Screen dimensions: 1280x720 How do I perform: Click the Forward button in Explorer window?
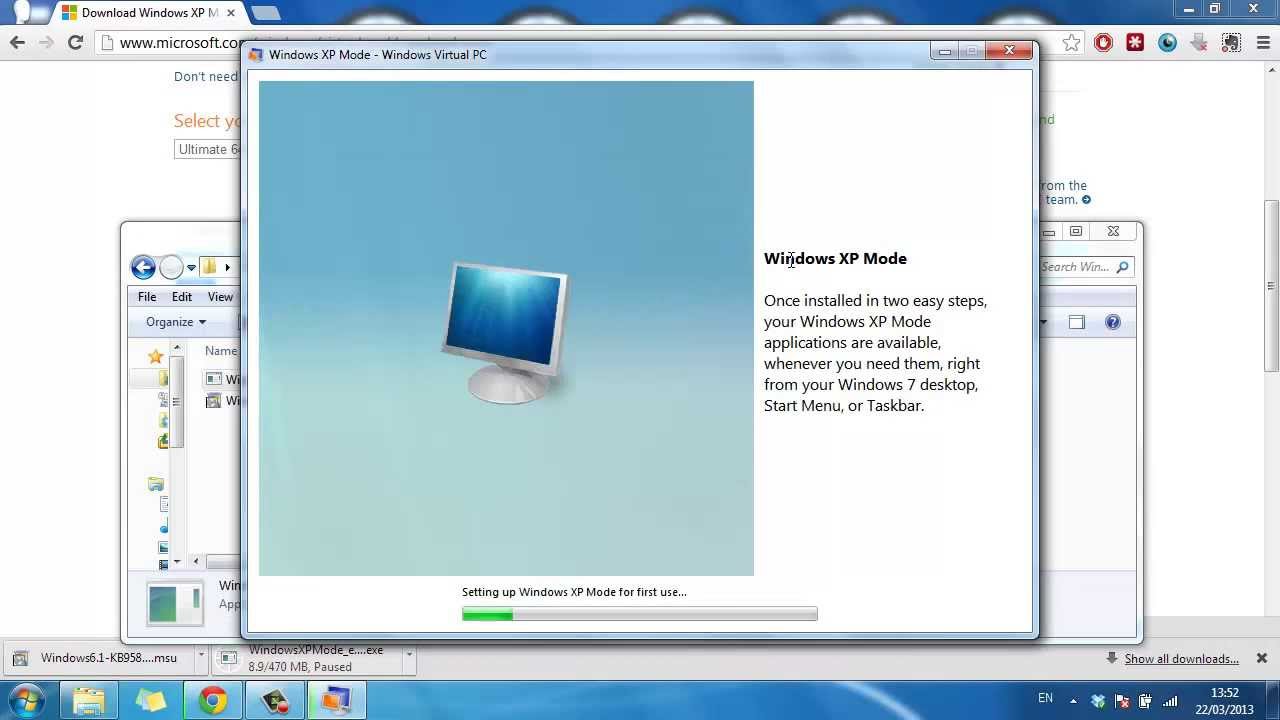[171, 267]
